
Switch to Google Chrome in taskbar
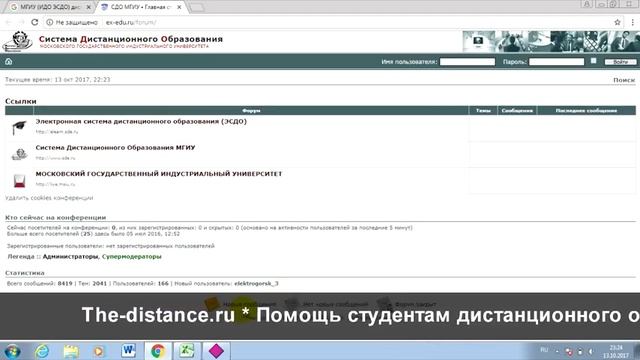click(158, 351)
